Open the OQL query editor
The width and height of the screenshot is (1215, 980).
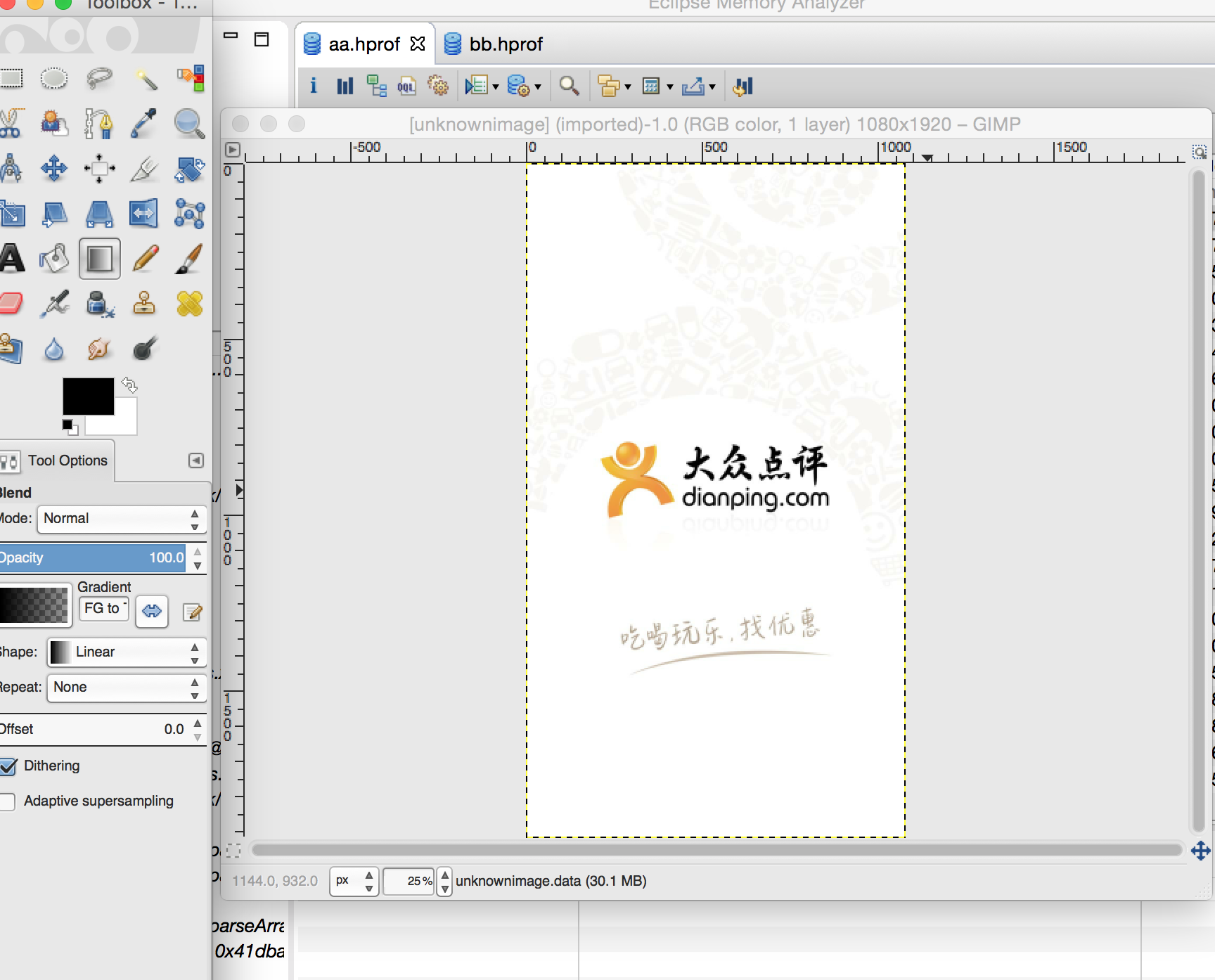[406, 86]
